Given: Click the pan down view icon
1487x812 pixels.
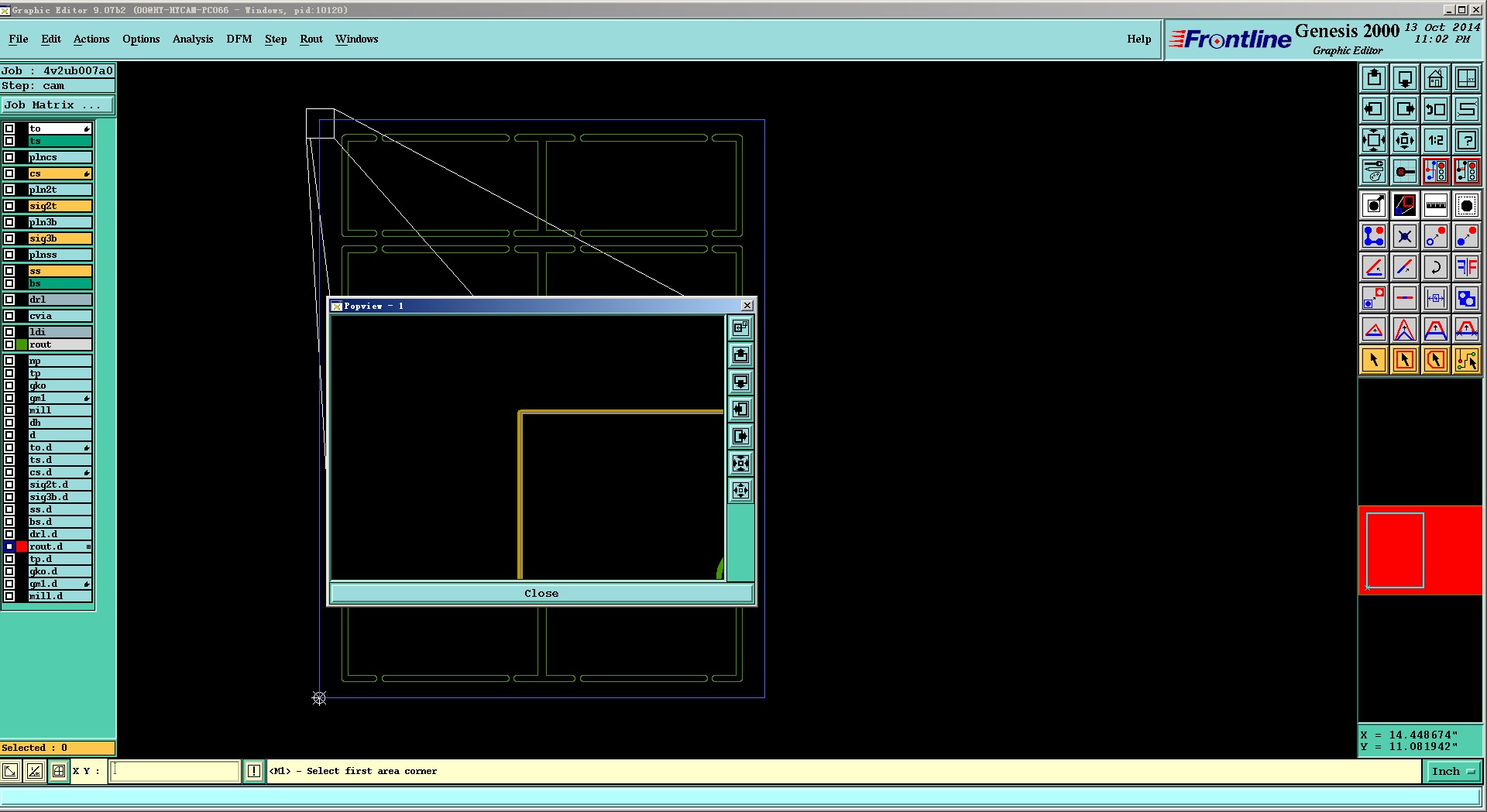Looking at the screenshot, I should (x=1405, y=78).
